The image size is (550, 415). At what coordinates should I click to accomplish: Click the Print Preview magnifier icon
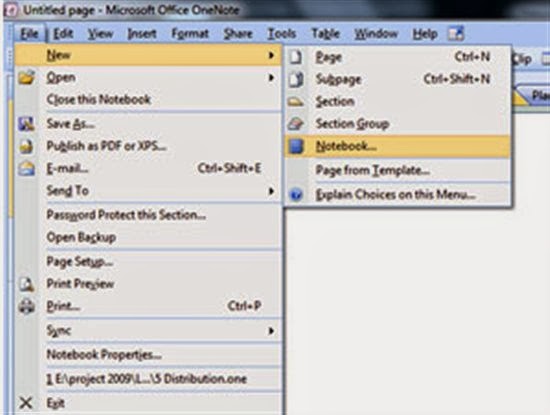tap(27, 284)
